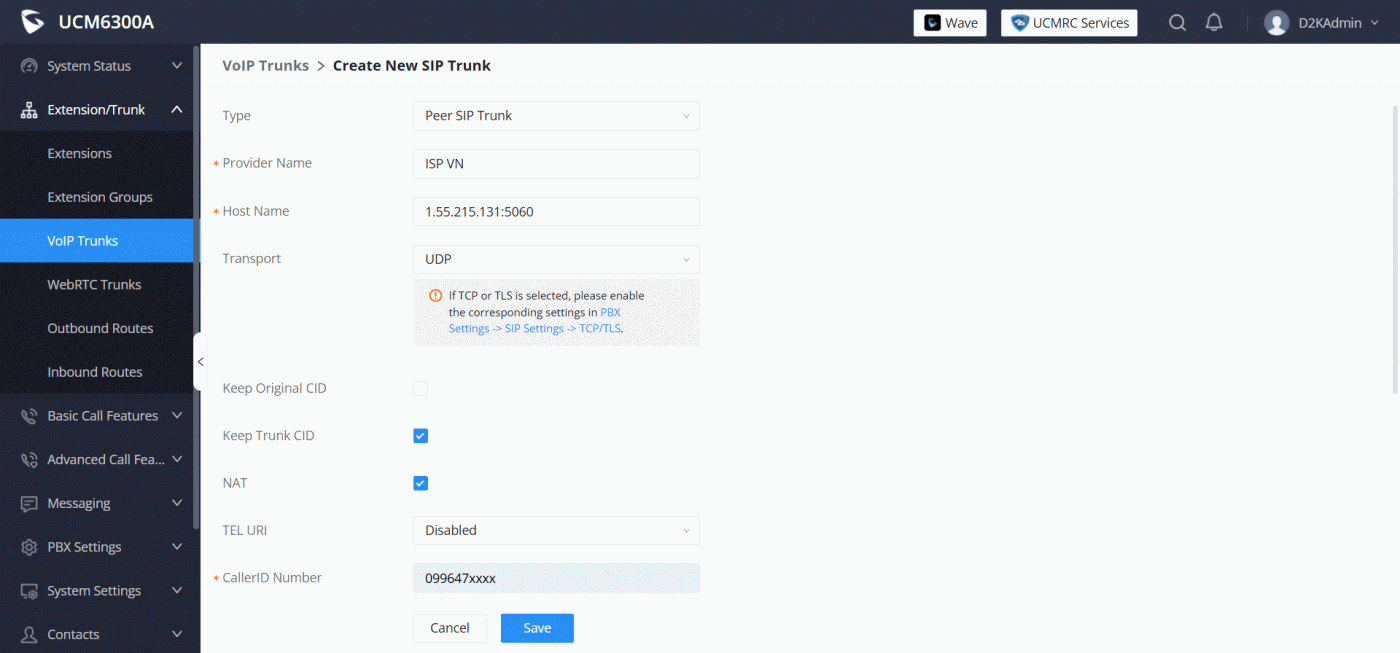Open PBX Settings using its gear icon
The width and height of the screenshot is (1400, 653).
tap(26, 547)
